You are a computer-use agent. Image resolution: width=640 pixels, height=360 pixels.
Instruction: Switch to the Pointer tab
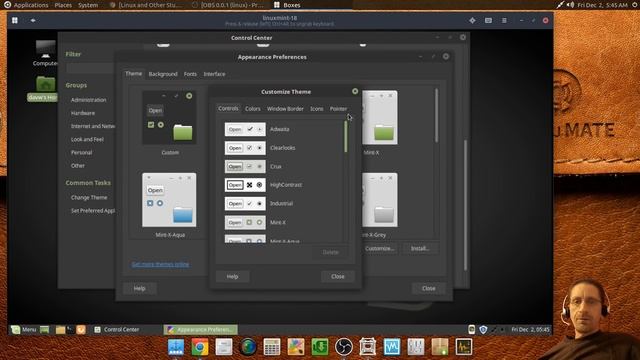pos(338,109)
